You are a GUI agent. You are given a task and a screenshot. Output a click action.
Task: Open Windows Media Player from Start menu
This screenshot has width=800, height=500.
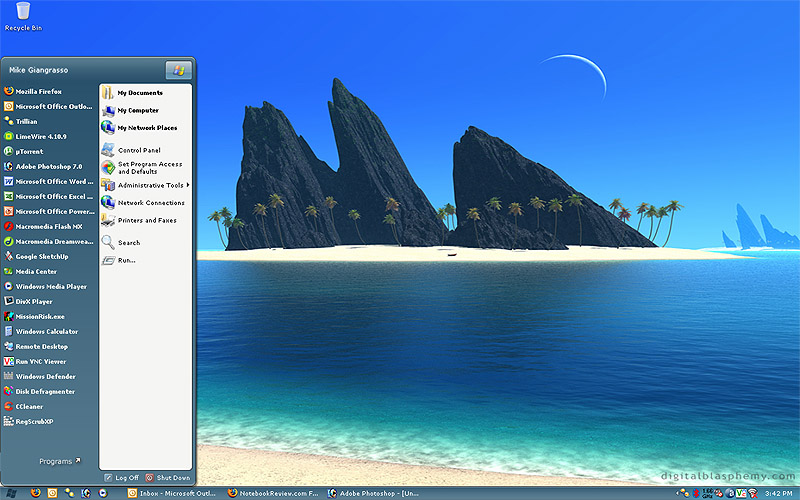(x=45, y=286)
